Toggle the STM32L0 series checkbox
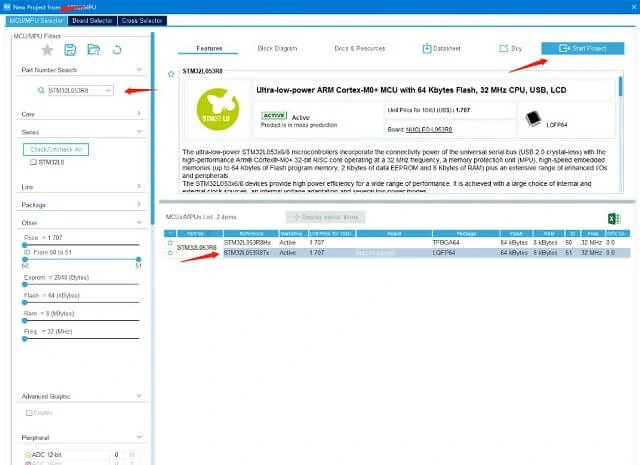This screenshot has width=640, height=465. (x=33, y=162)
